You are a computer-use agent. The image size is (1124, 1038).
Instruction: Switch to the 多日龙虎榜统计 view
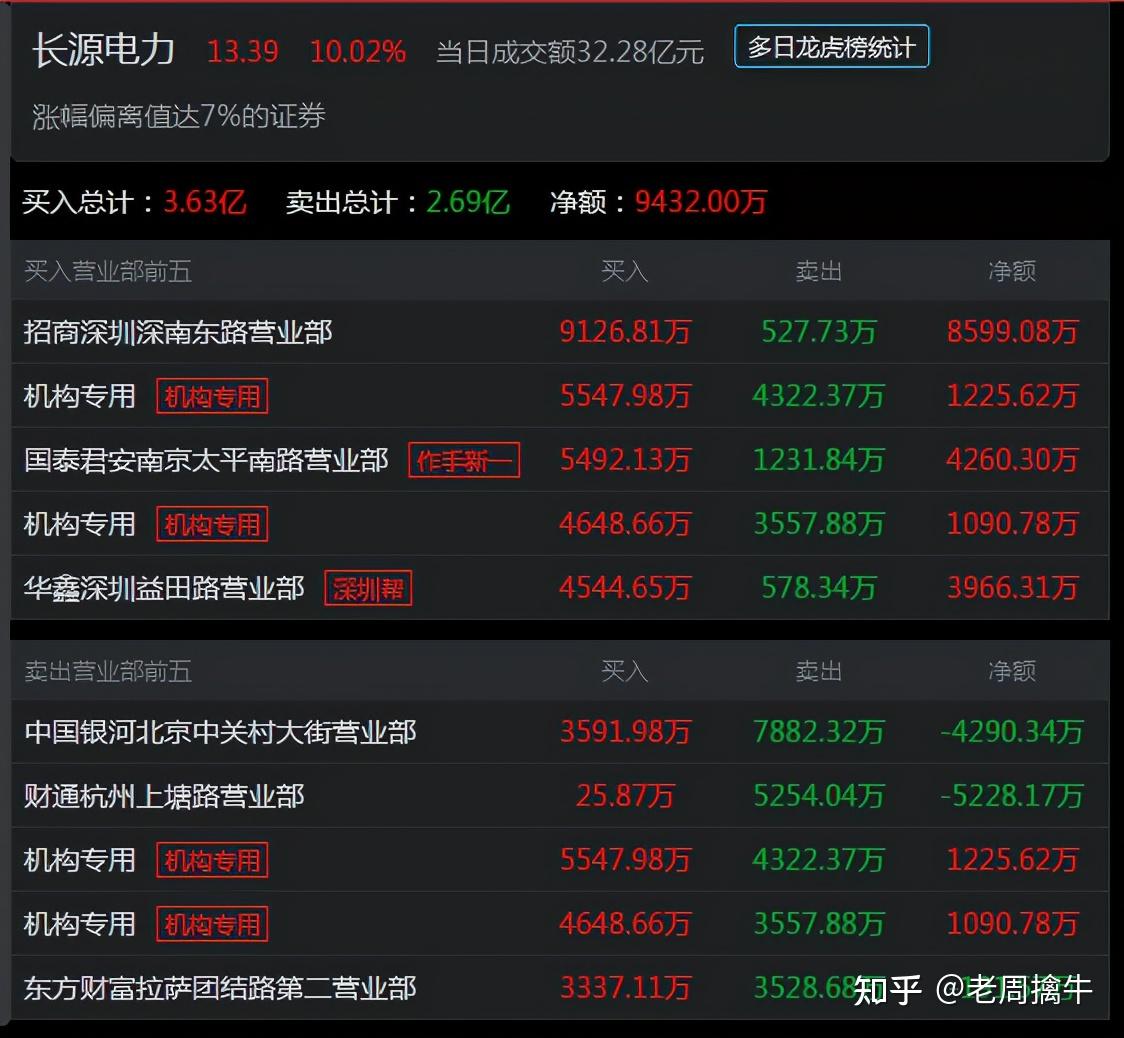point(832,45)
